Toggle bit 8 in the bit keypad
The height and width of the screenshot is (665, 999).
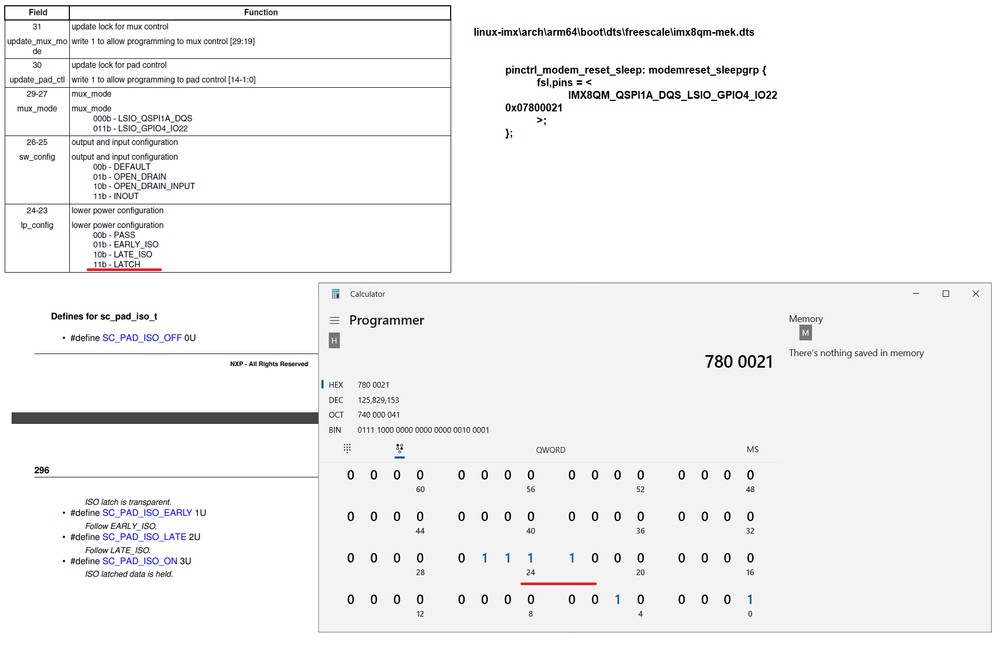point(531,599)
